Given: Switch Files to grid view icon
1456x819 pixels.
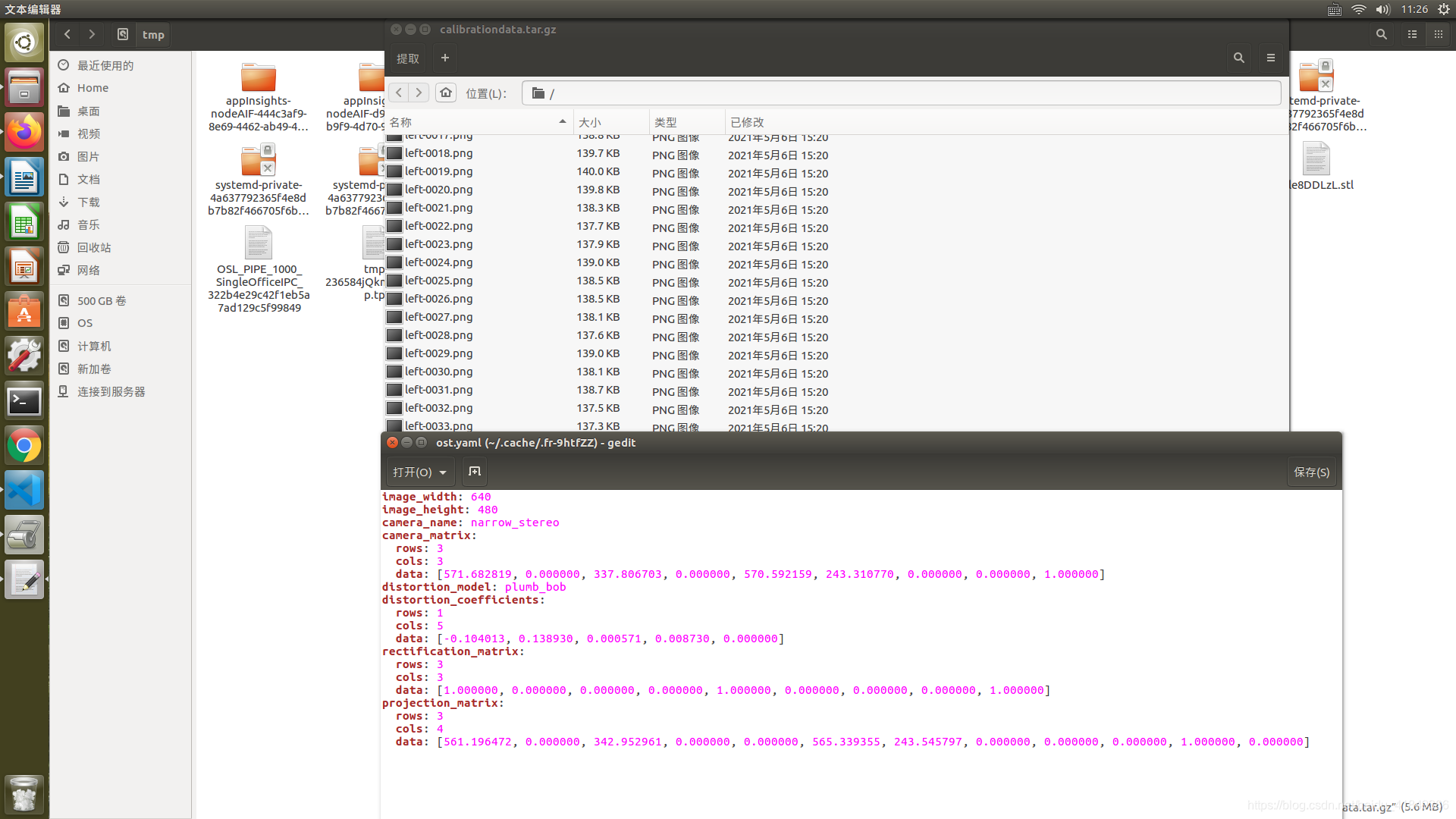Looking at the screenshot, I should click(1438, 34).
